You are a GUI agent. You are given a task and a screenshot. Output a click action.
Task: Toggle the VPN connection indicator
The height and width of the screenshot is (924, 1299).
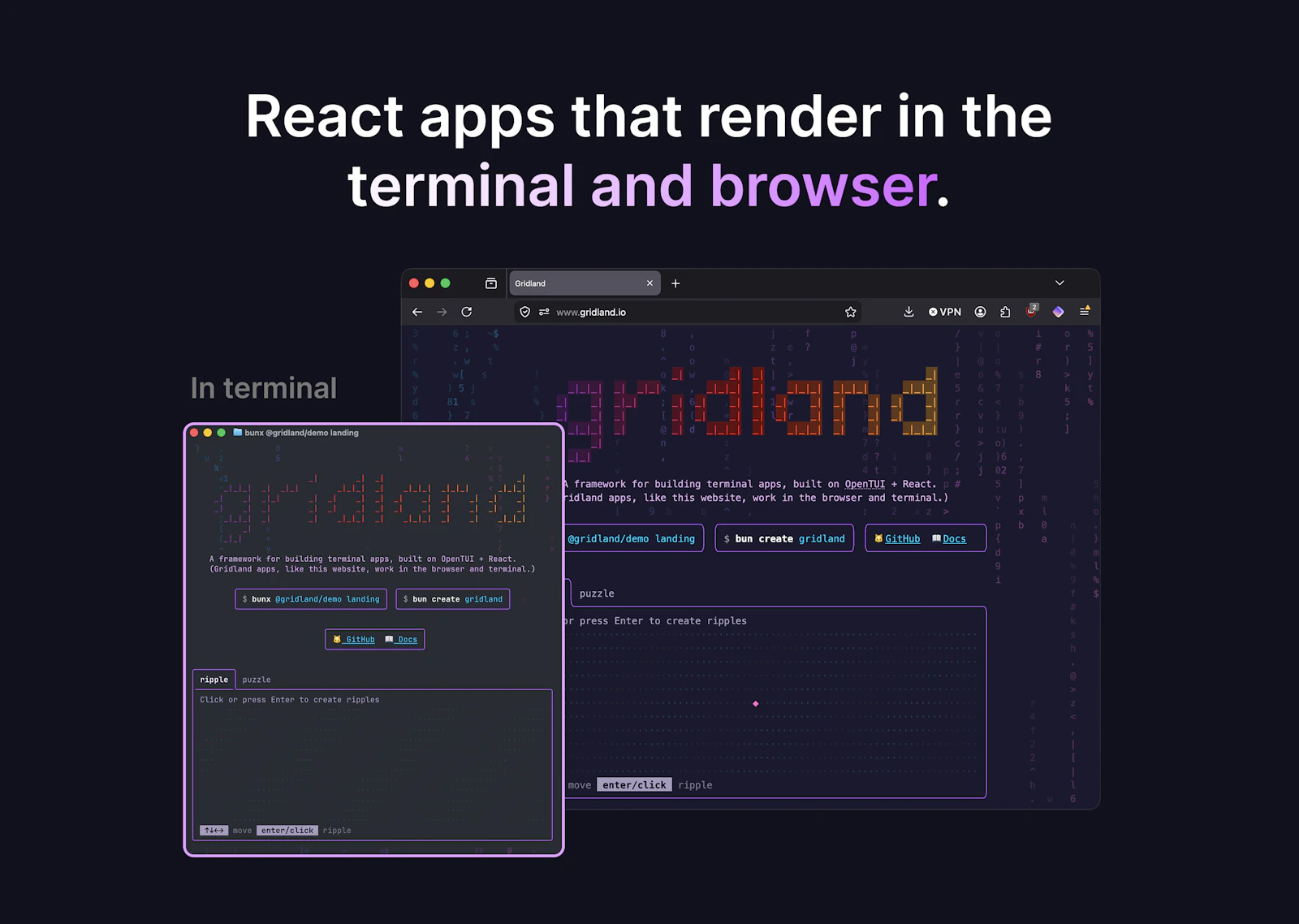click(x=945, y=311)
